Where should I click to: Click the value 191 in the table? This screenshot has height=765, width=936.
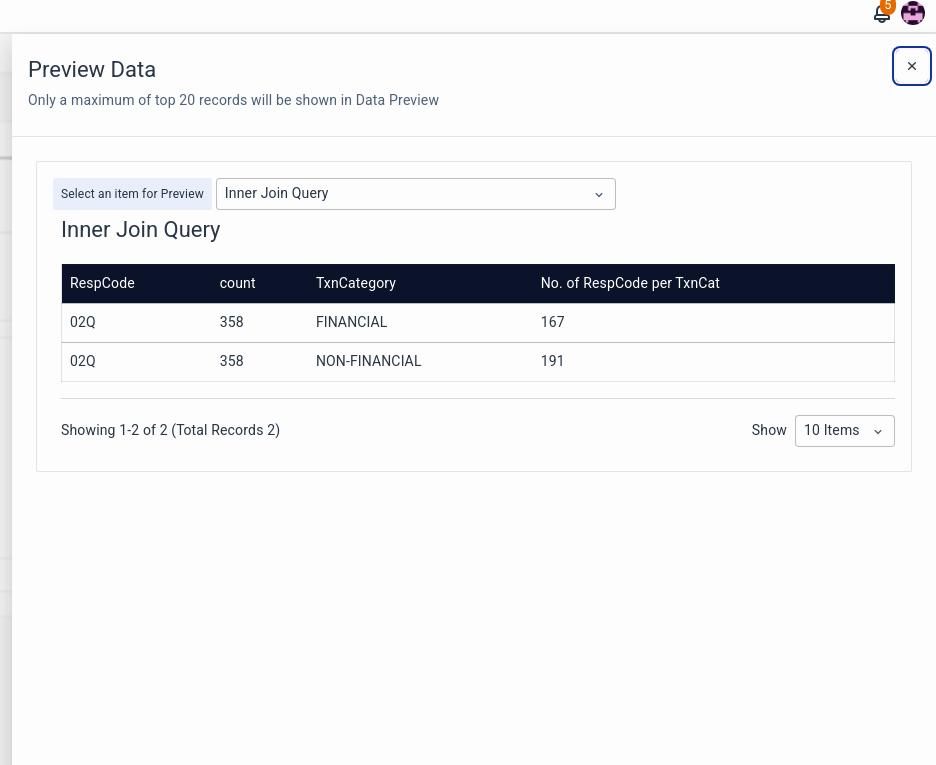coord(552,361)
